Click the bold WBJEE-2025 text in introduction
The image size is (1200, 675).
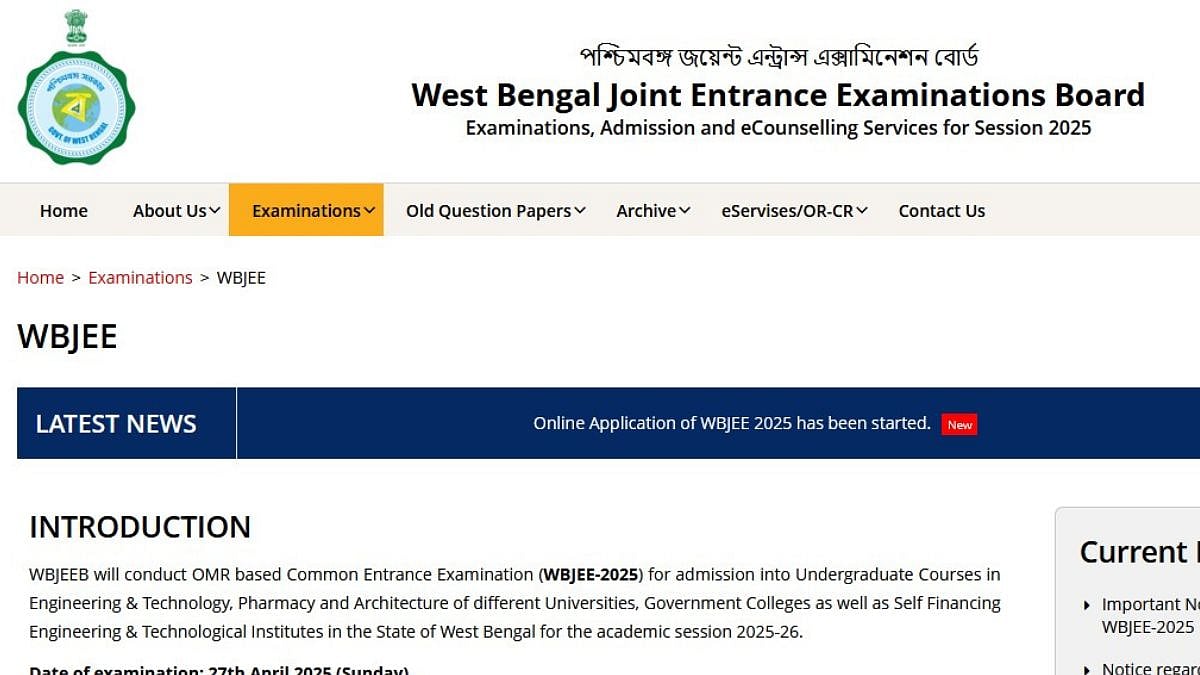592,574
